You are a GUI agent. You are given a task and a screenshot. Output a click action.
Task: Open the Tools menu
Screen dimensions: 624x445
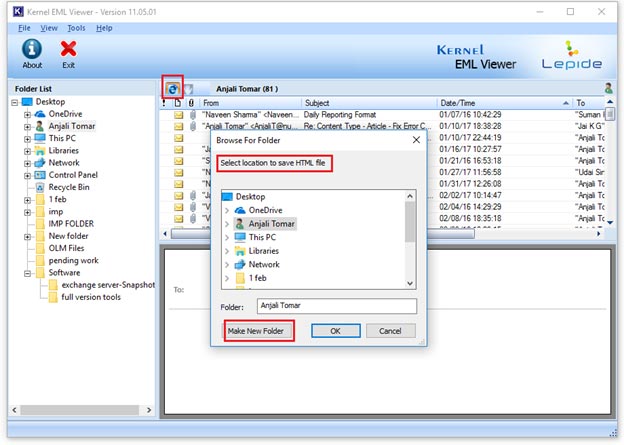point(76,28)
